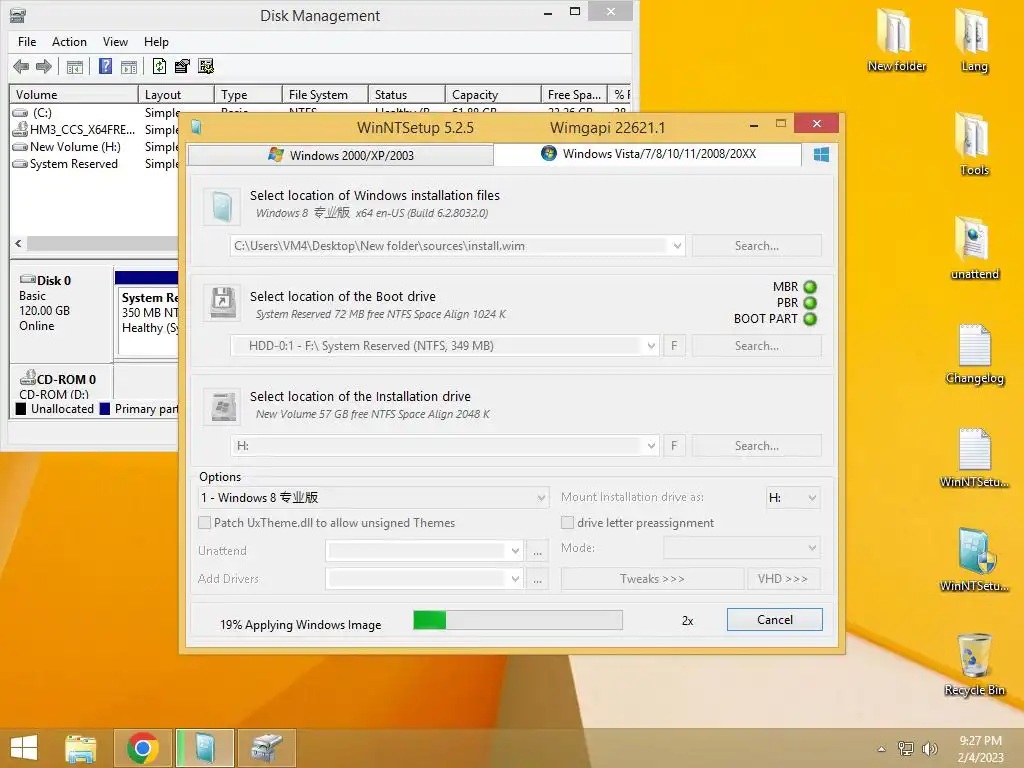Click the Add Drivers browse ellipsis button
Image resolution: width=1024 pixels, height=768 pixels.
[x=537, y=579]
